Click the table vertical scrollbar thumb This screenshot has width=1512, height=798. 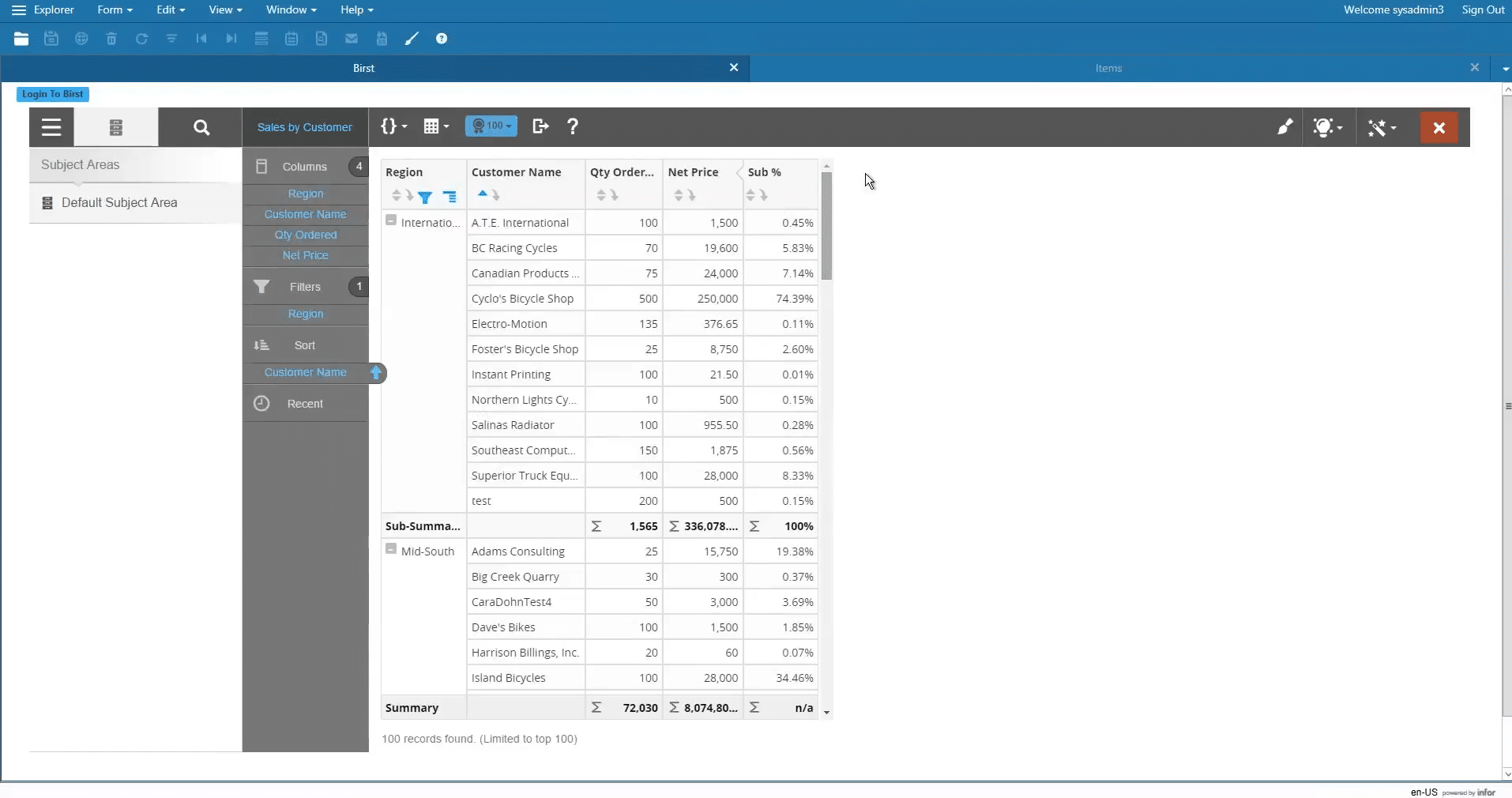tap(826, 226)
